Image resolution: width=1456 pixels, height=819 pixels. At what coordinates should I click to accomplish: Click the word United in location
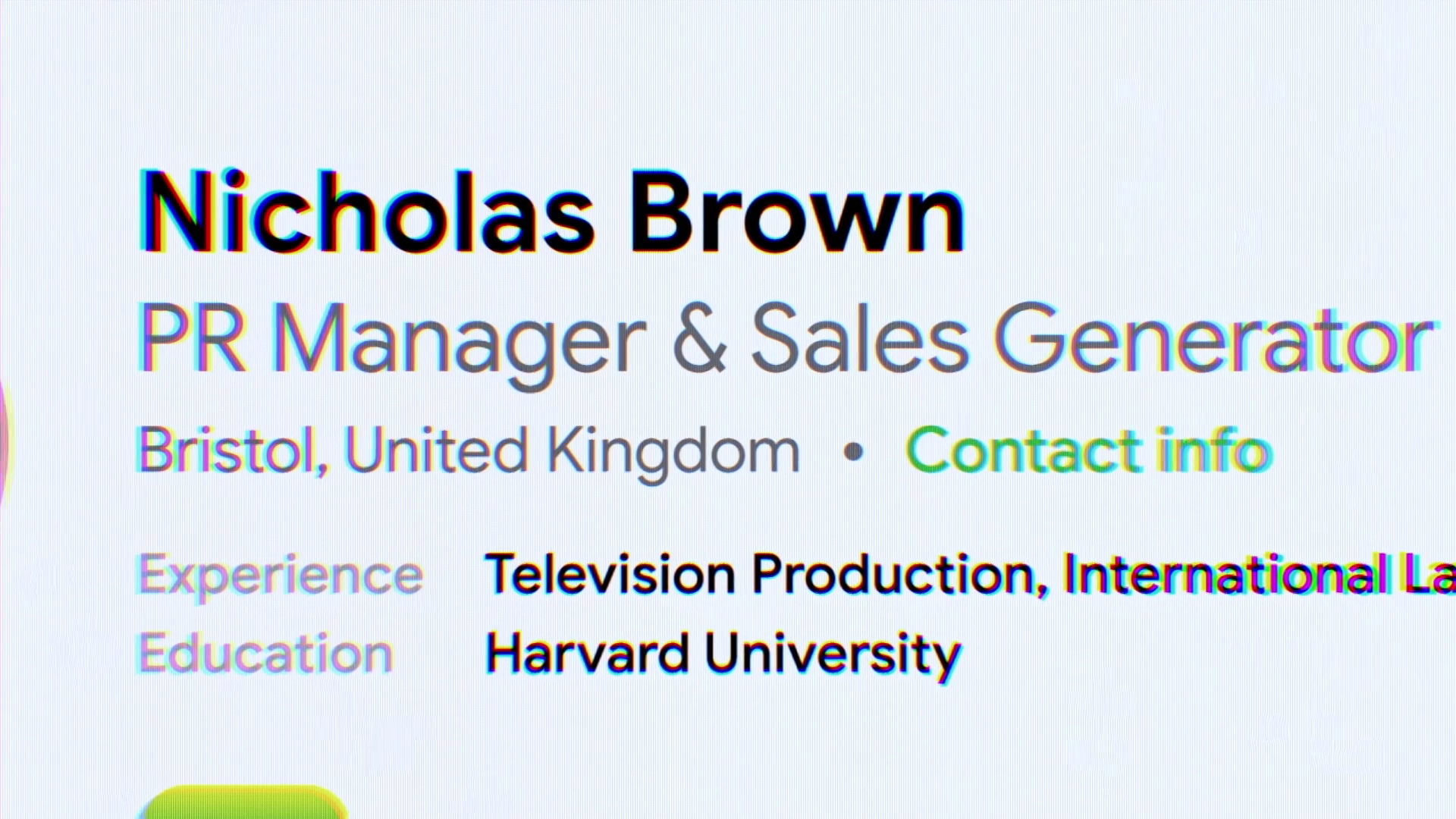tap(436, 450)
